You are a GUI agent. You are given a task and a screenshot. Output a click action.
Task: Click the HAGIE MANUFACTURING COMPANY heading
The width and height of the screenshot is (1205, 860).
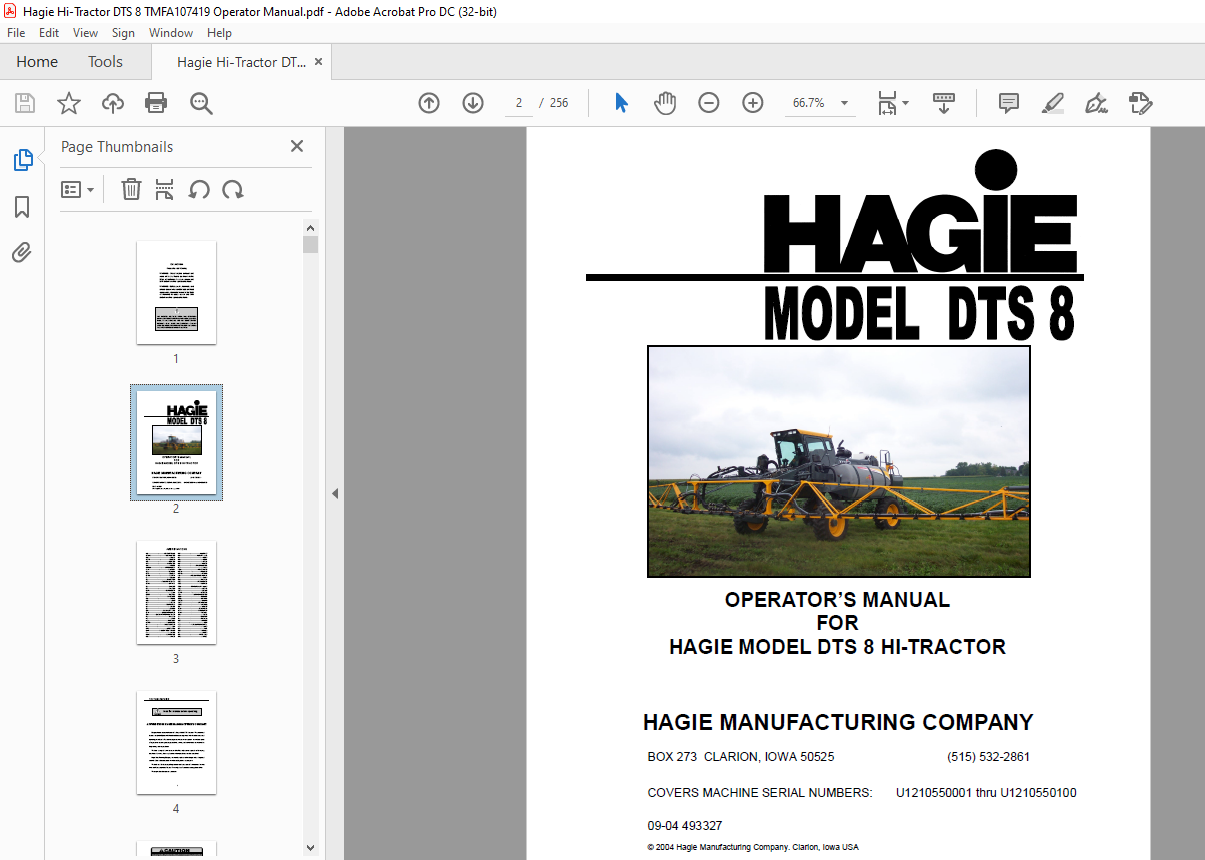[x=838, y=722]
